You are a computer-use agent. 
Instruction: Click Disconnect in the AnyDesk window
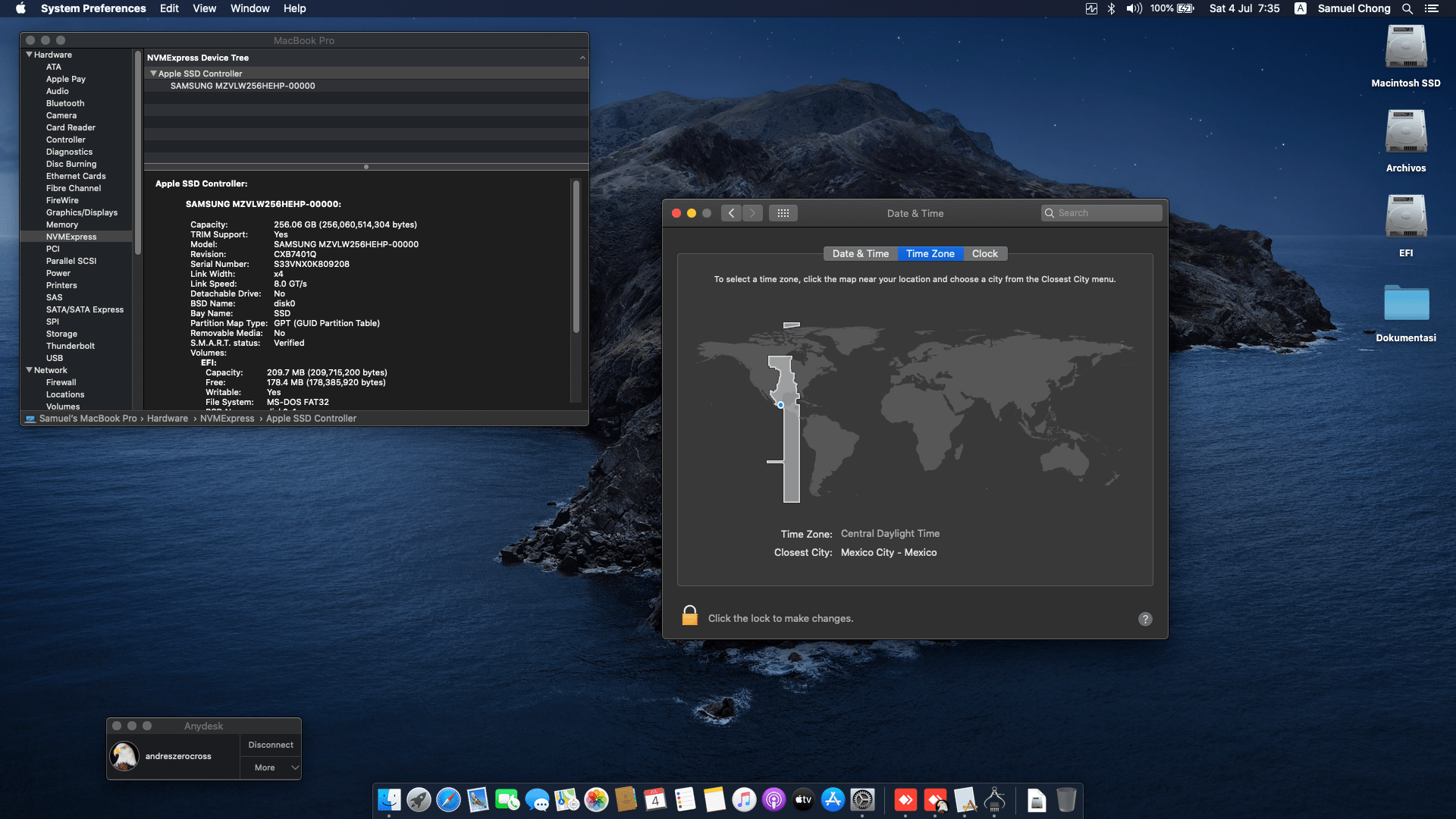(271, 745)
